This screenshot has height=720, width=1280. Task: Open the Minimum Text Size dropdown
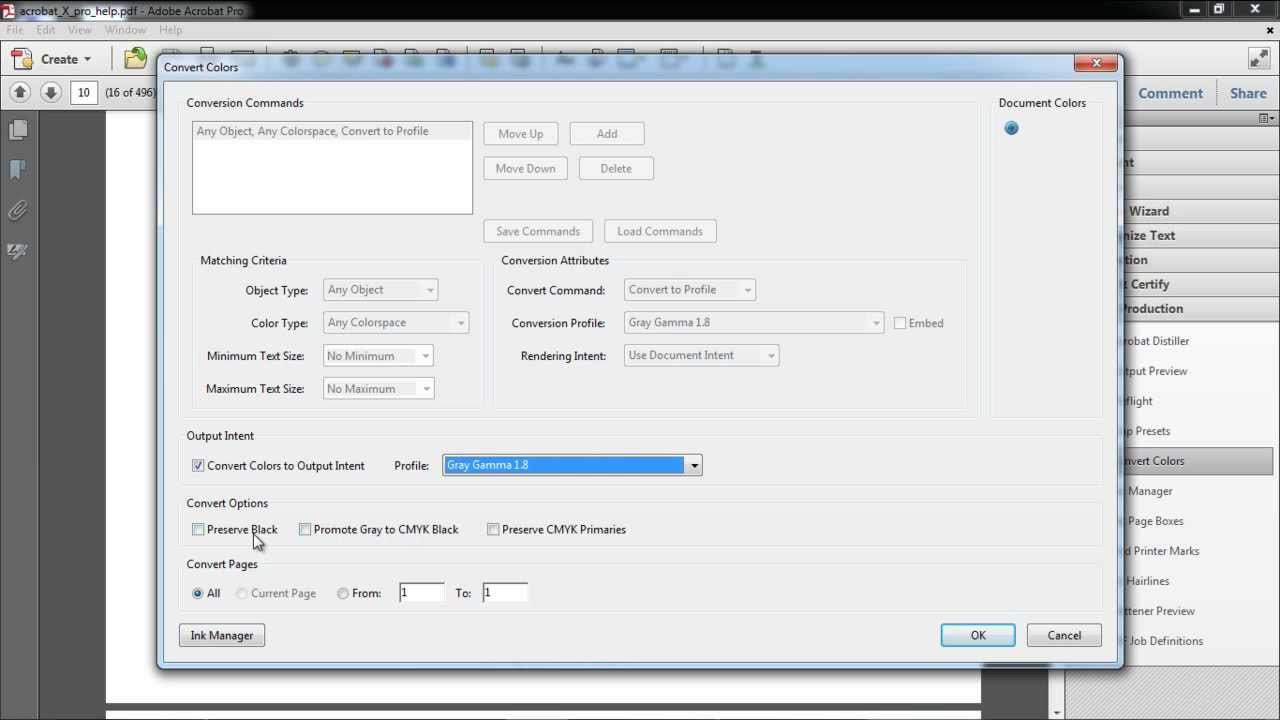(378, 356)
